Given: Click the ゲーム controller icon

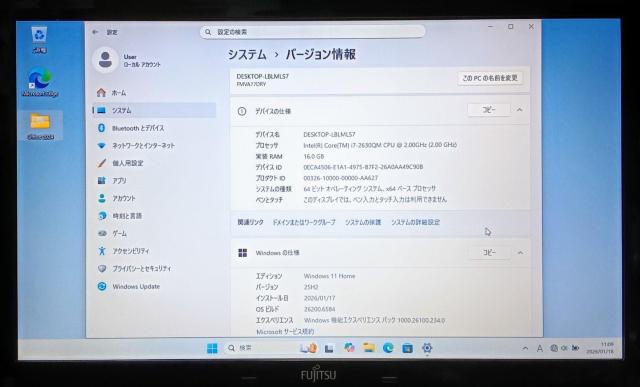Looking at the screenshot, I should pyautogui.click(x=102, y=233).
